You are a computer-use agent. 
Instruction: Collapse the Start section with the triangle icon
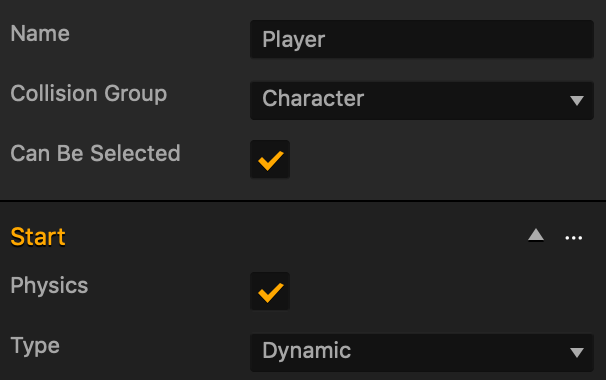coord(536,235)
